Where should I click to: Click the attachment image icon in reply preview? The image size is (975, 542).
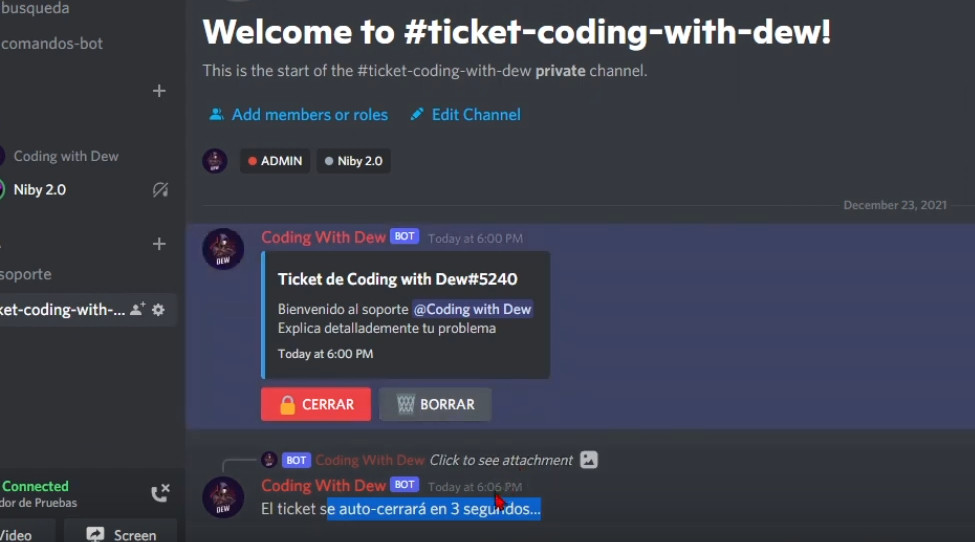[x=589, y=460]
